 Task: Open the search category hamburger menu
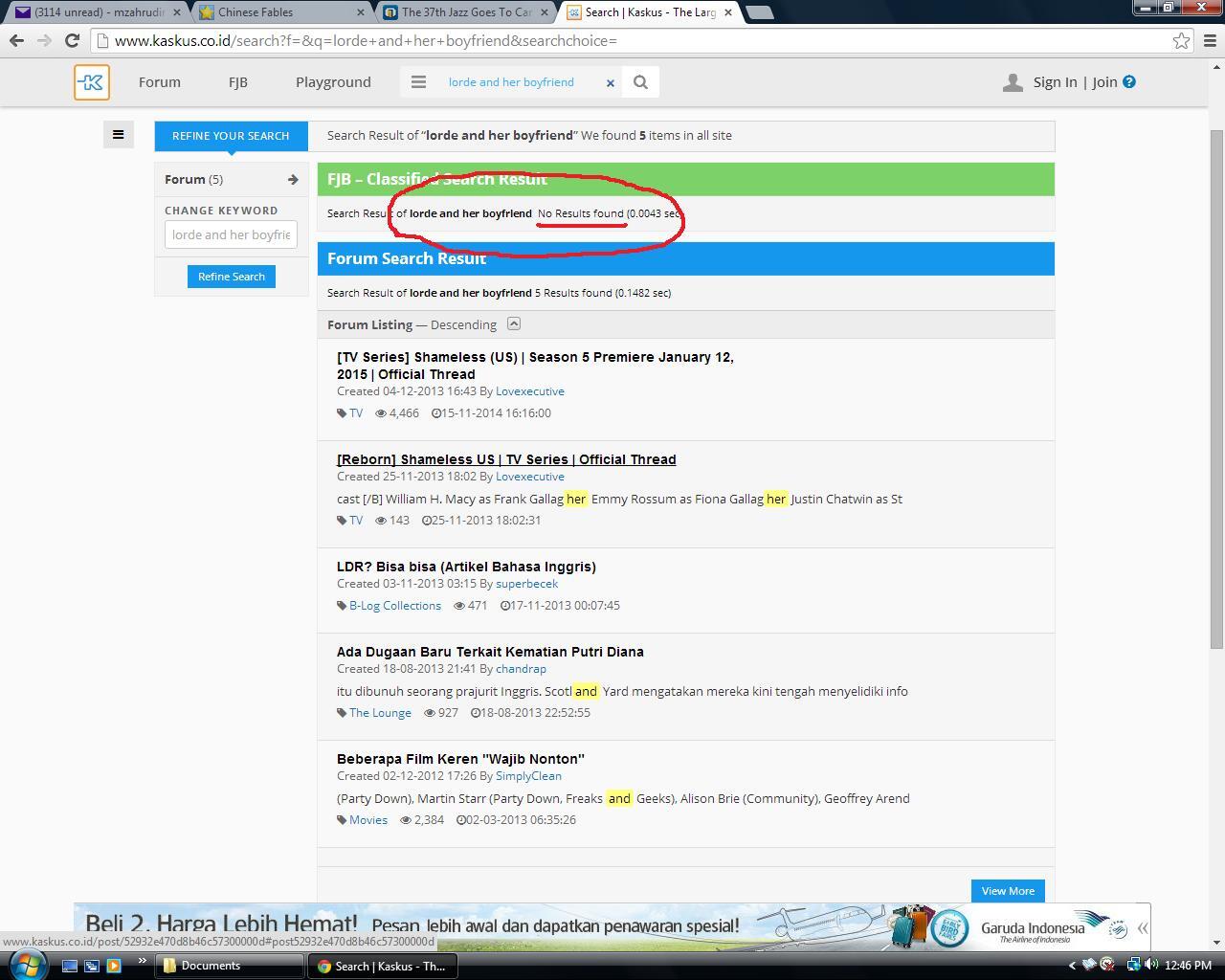(x=418, y=82)
